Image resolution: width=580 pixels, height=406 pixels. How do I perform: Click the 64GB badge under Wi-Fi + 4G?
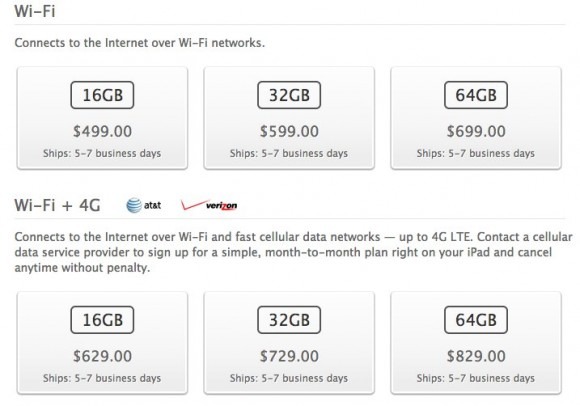pyautogui.click(x=476, y=320)
